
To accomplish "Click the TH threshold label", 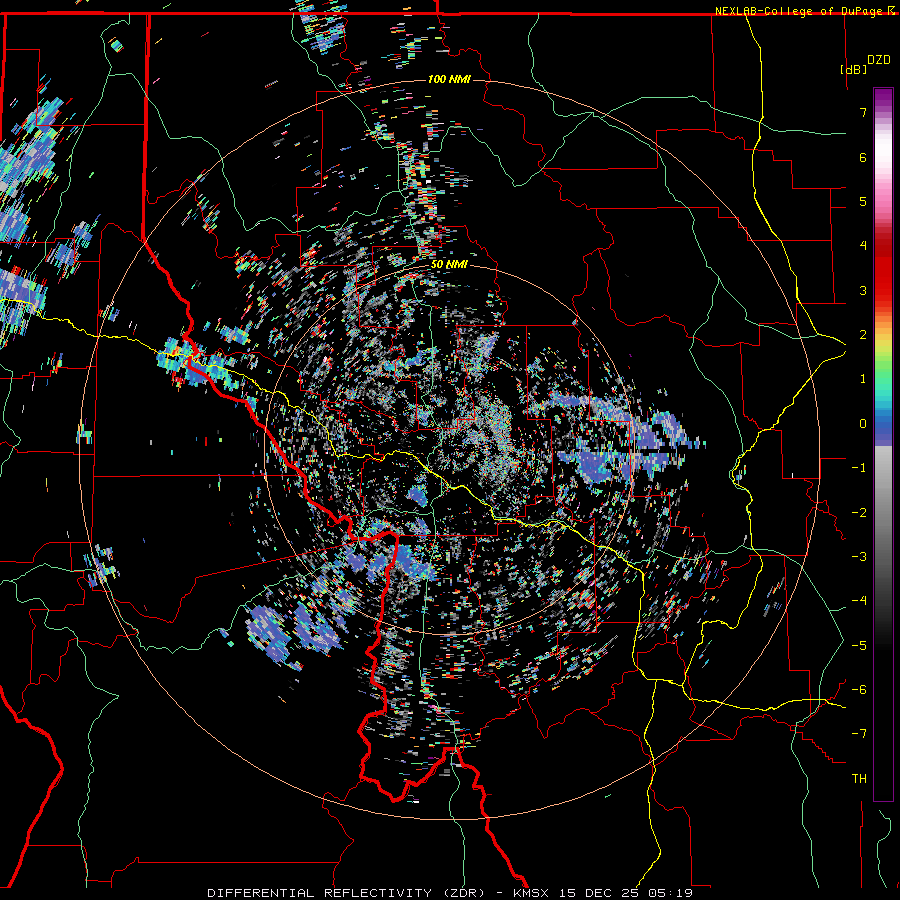I will point(859,779).
